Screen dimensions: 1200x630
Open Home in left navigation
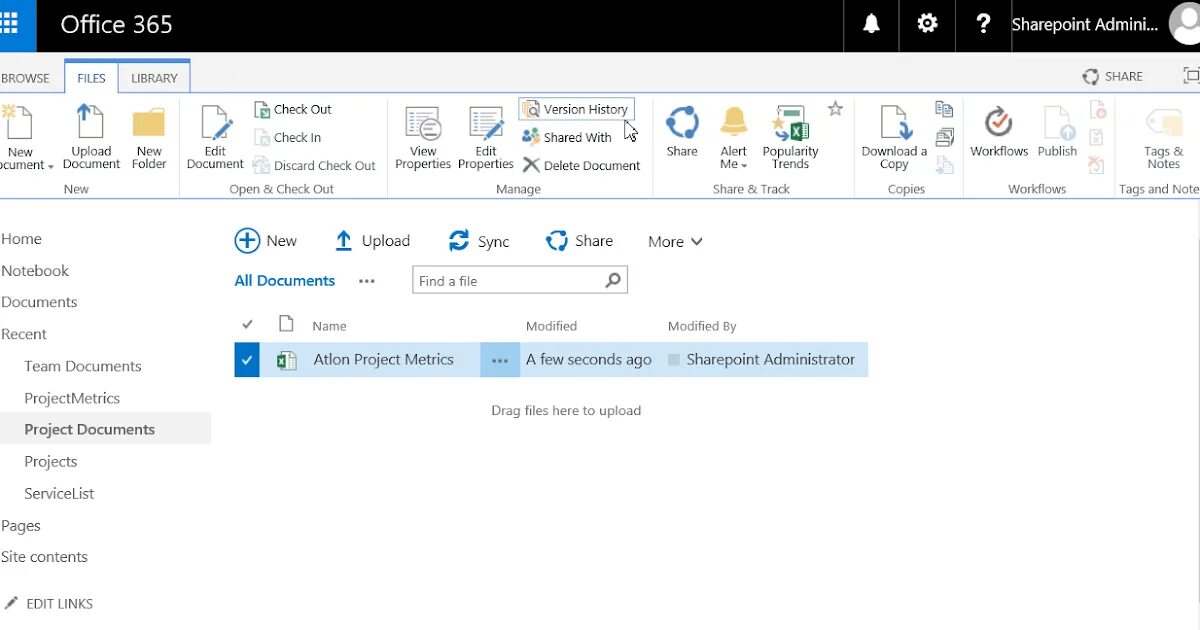(x=21, y=239)
